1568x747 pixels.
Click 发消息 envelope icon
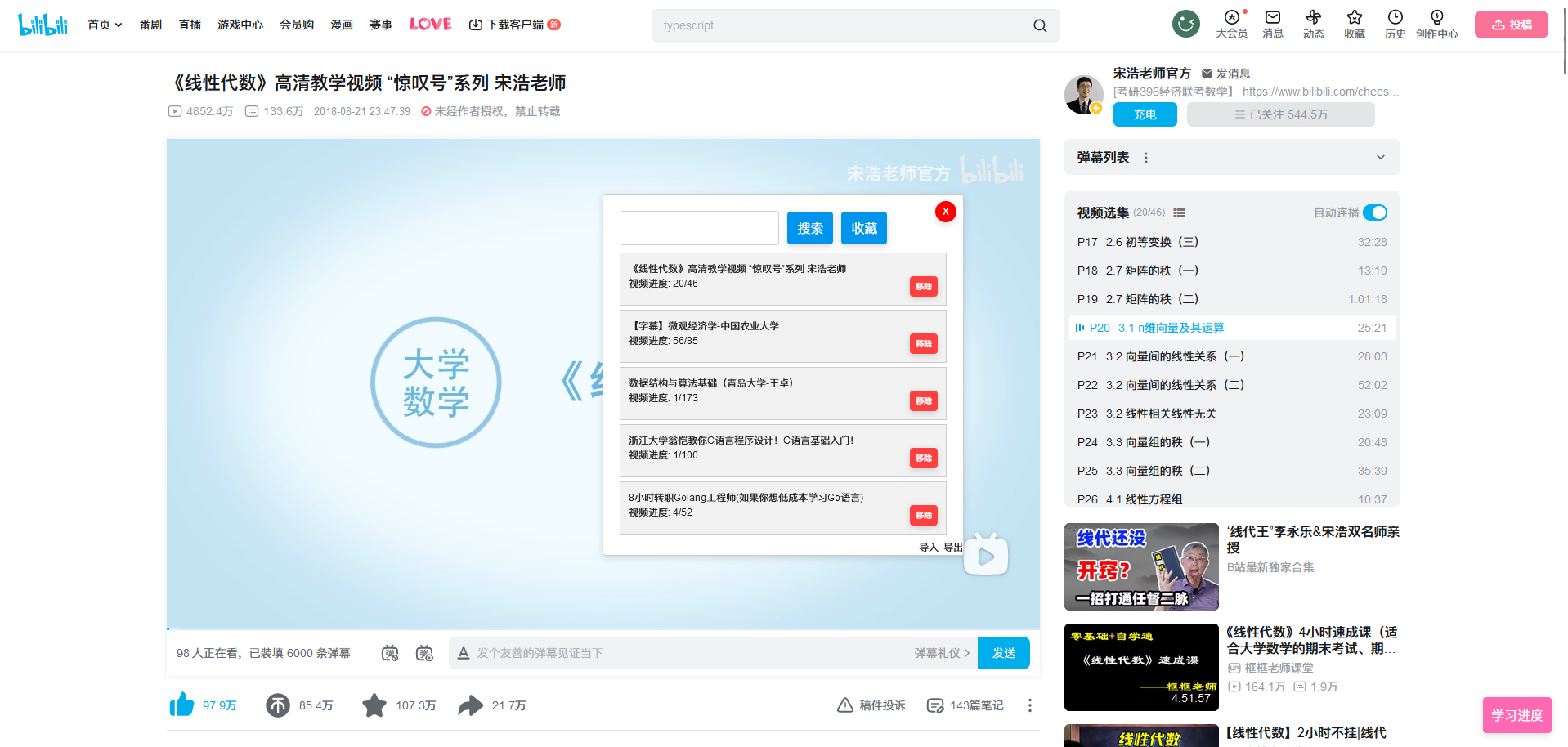pyautogui.click(x=1207, y=74)
